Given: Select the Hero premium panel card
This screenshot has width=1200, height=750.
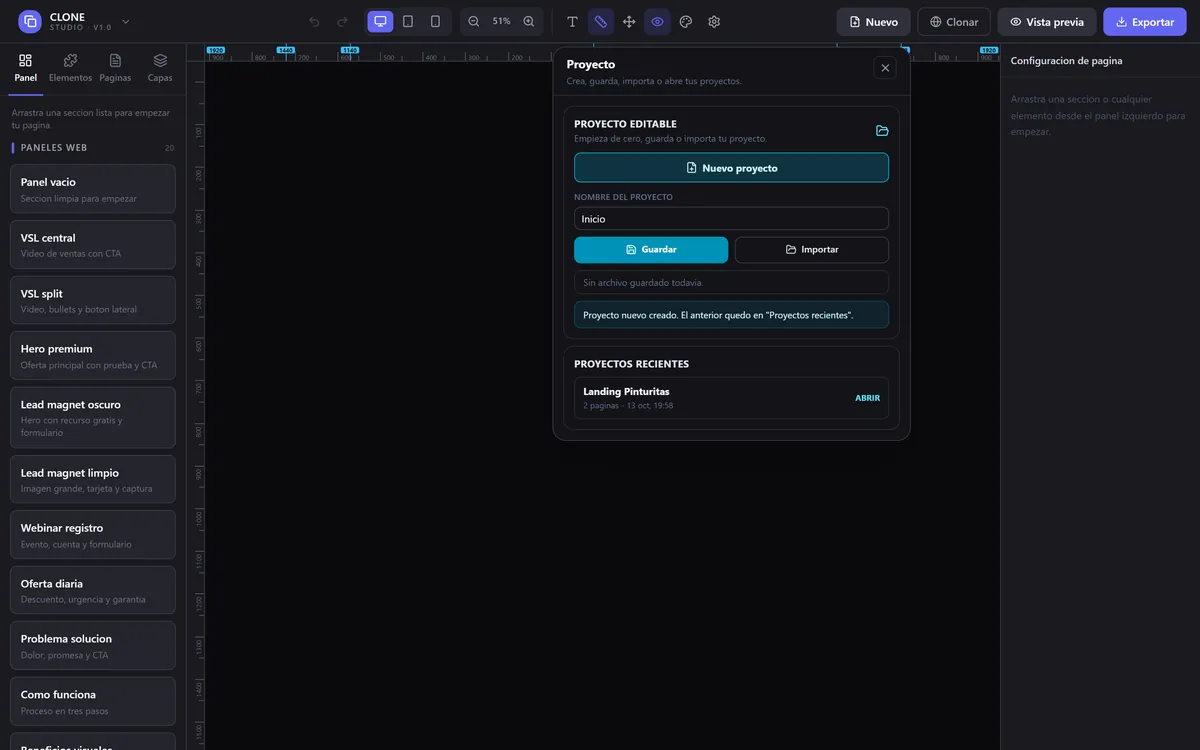Looking at the screenshot, I should click(x=93, y=356).
